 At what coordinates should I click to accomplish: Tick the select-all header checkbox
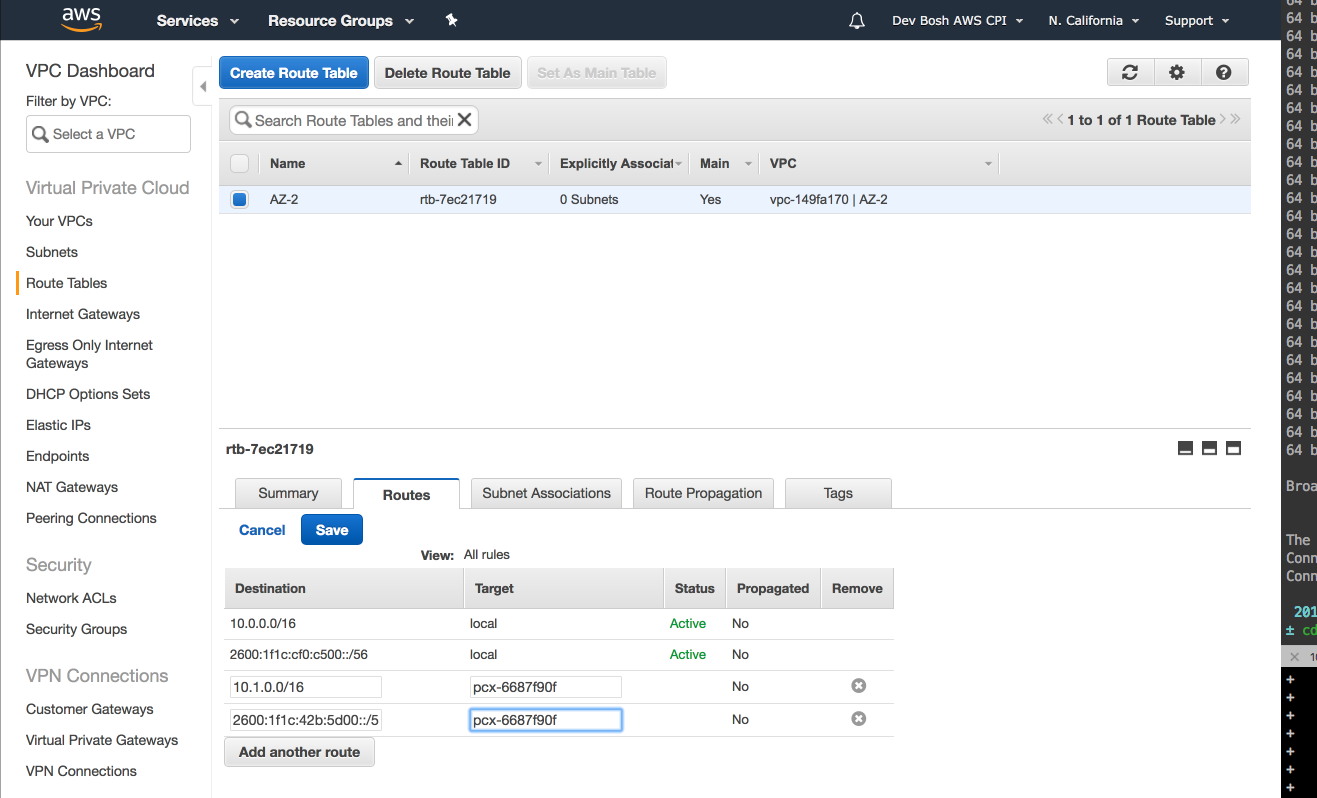click(x=239, y=163)
